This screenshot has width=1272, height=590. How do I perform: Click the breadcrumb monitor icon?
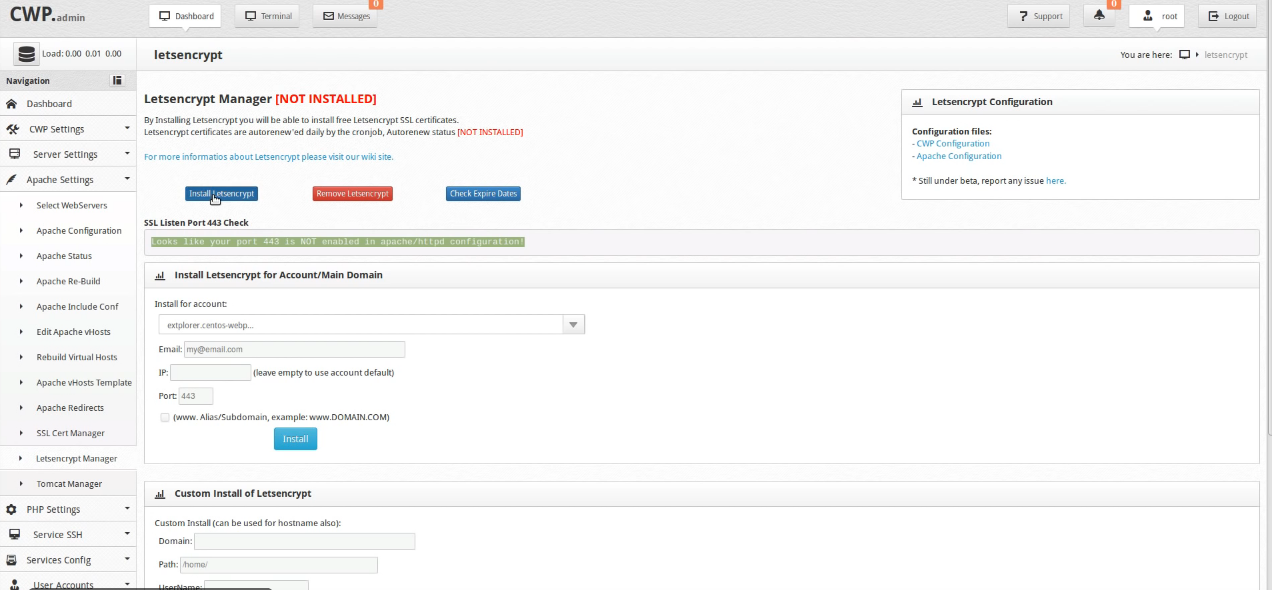pyautogui.click(x=1185, y=55)
